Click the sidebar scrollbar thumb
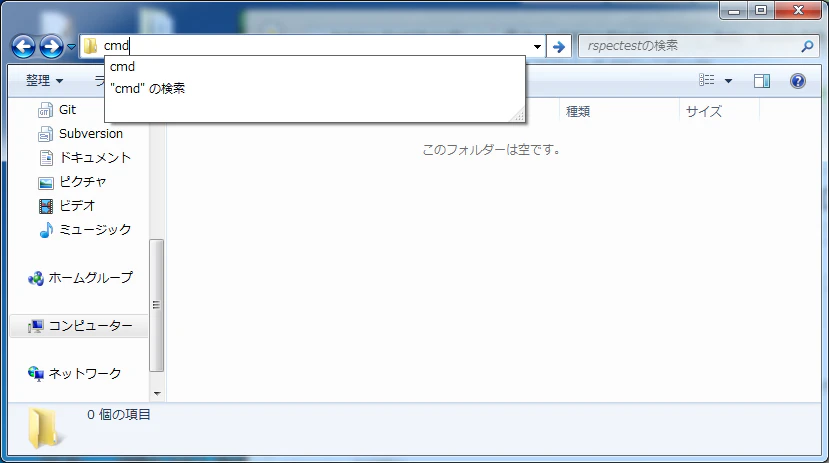The height and width of the screenshot is (463, 829). coord(156,305)
